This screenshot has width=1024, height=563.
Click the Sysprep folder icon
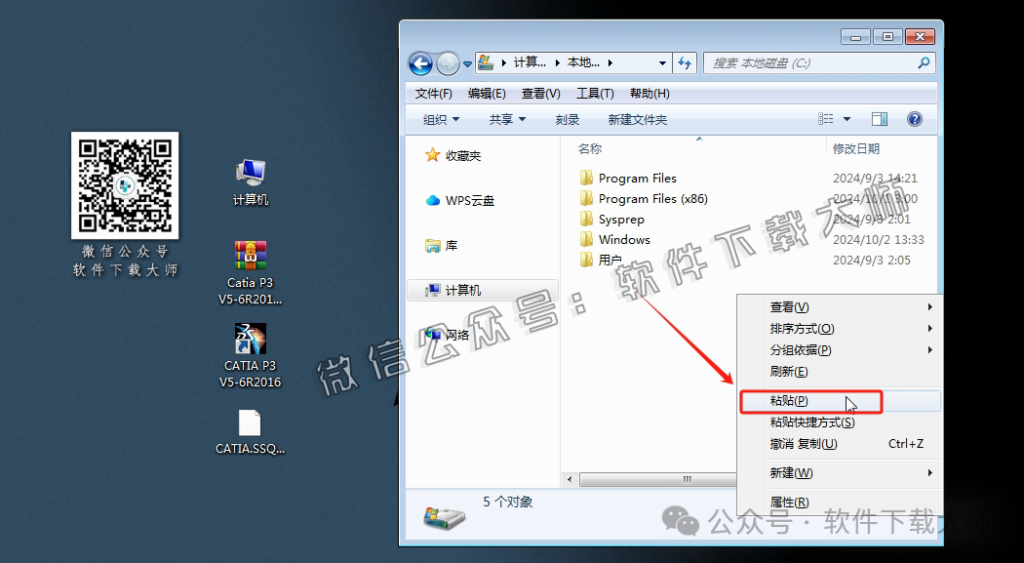tap(586, 219)
